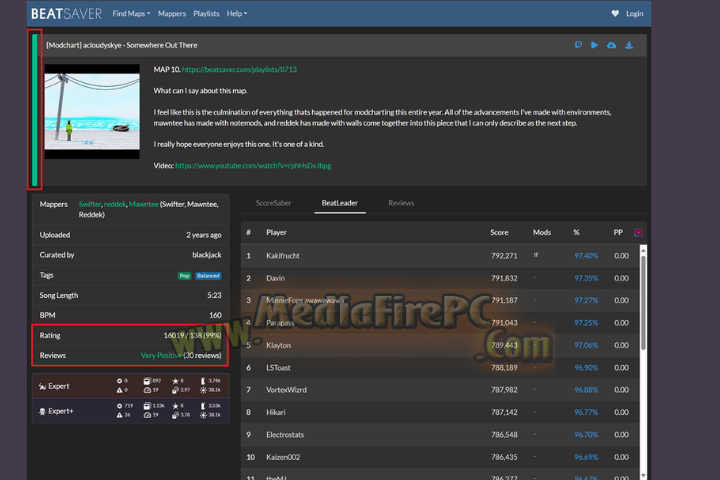720x480 pixels.
Task: Open the Find Maps dropdown menu
Action: [131, 14]
